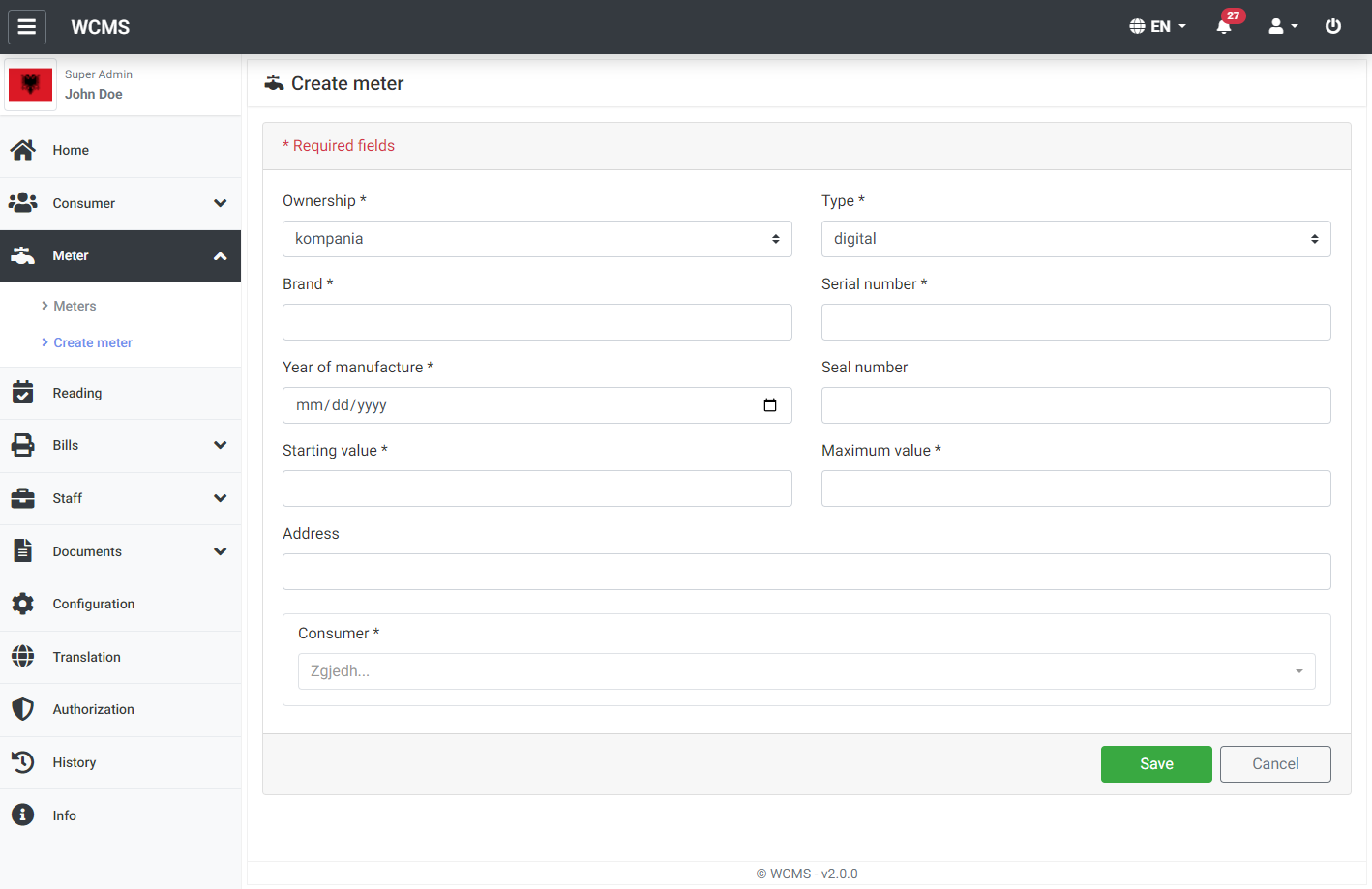The height and width of the screenshot is (889, 1372).
Task: Focus the Address input field
Action: [x=806, y=572]
